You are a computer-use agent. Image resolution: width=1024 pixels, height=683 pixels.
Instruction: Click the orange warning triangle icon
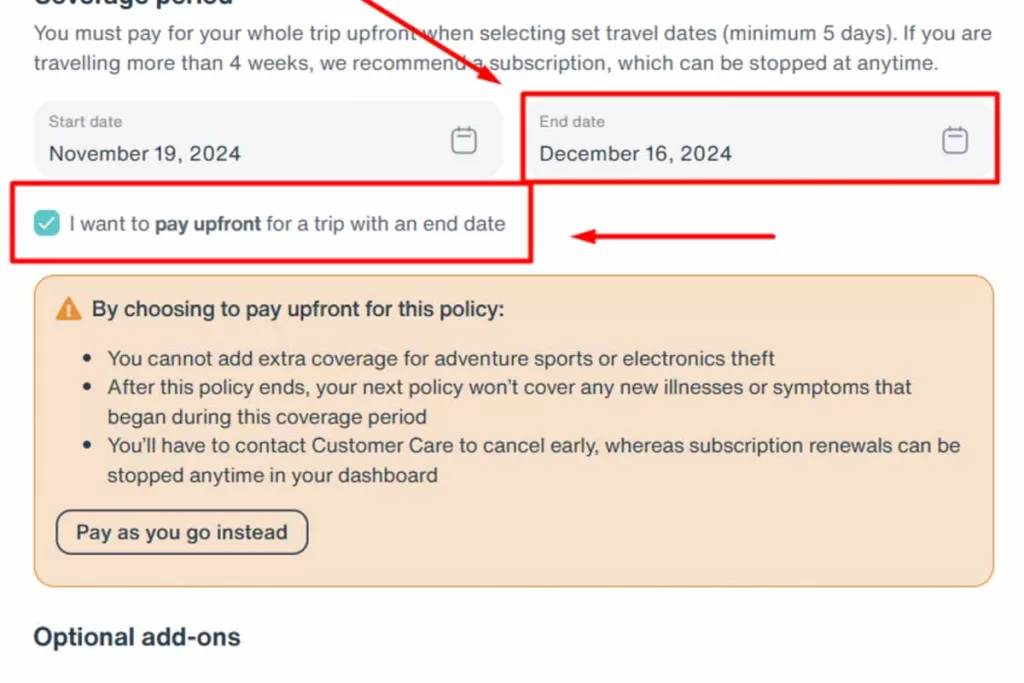click(x=68, y=309)
